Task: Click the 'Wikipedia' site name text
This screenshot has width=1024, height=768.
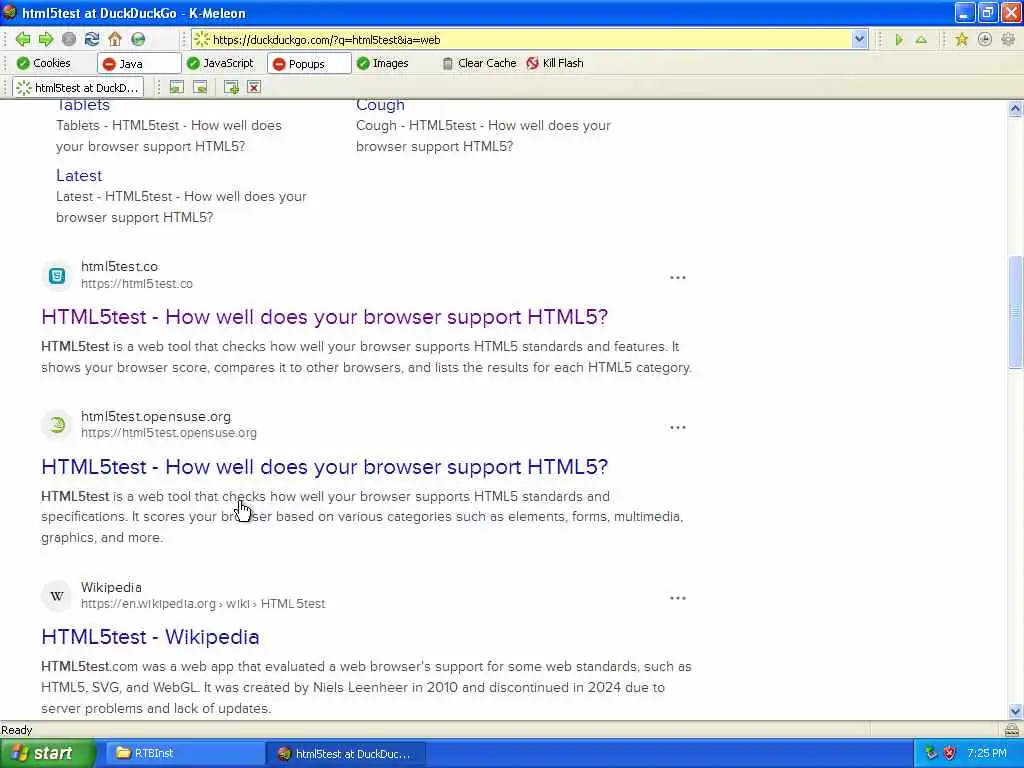Action: 111,587
